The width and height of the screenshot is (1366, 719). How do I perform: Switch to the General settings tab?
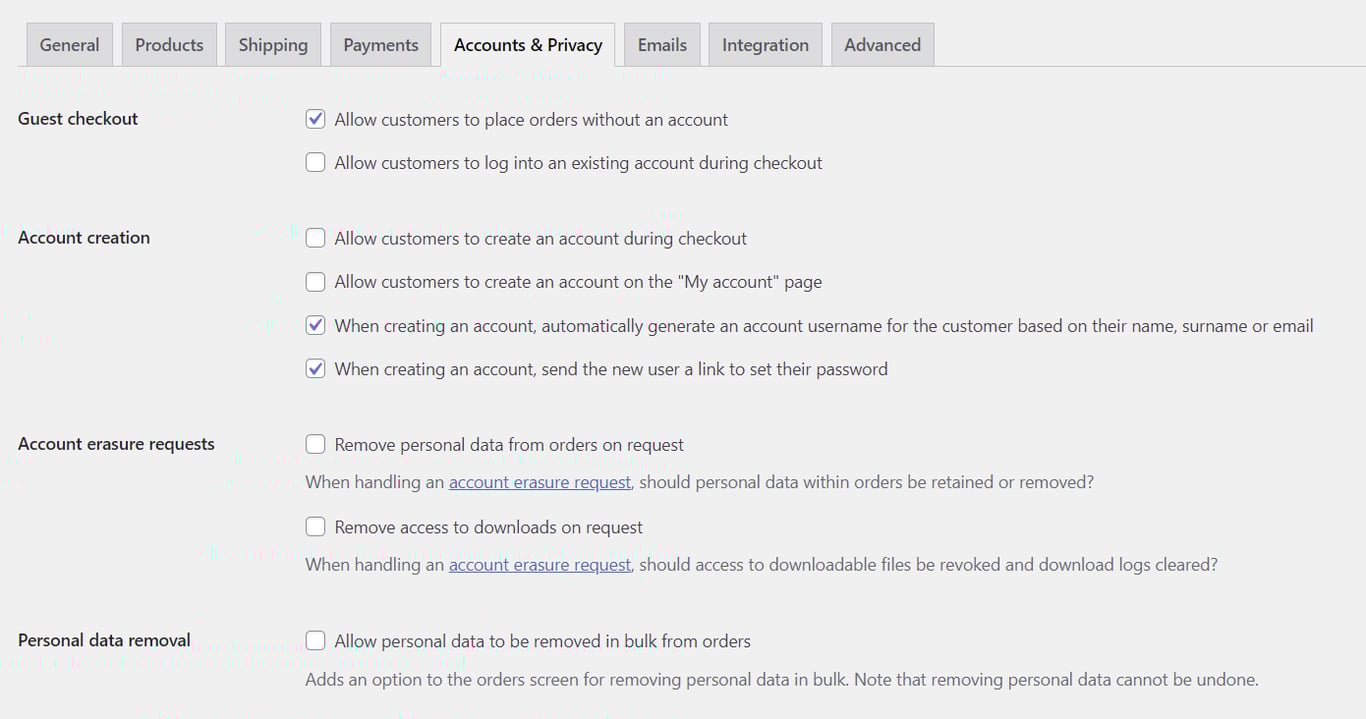point(68,44)
